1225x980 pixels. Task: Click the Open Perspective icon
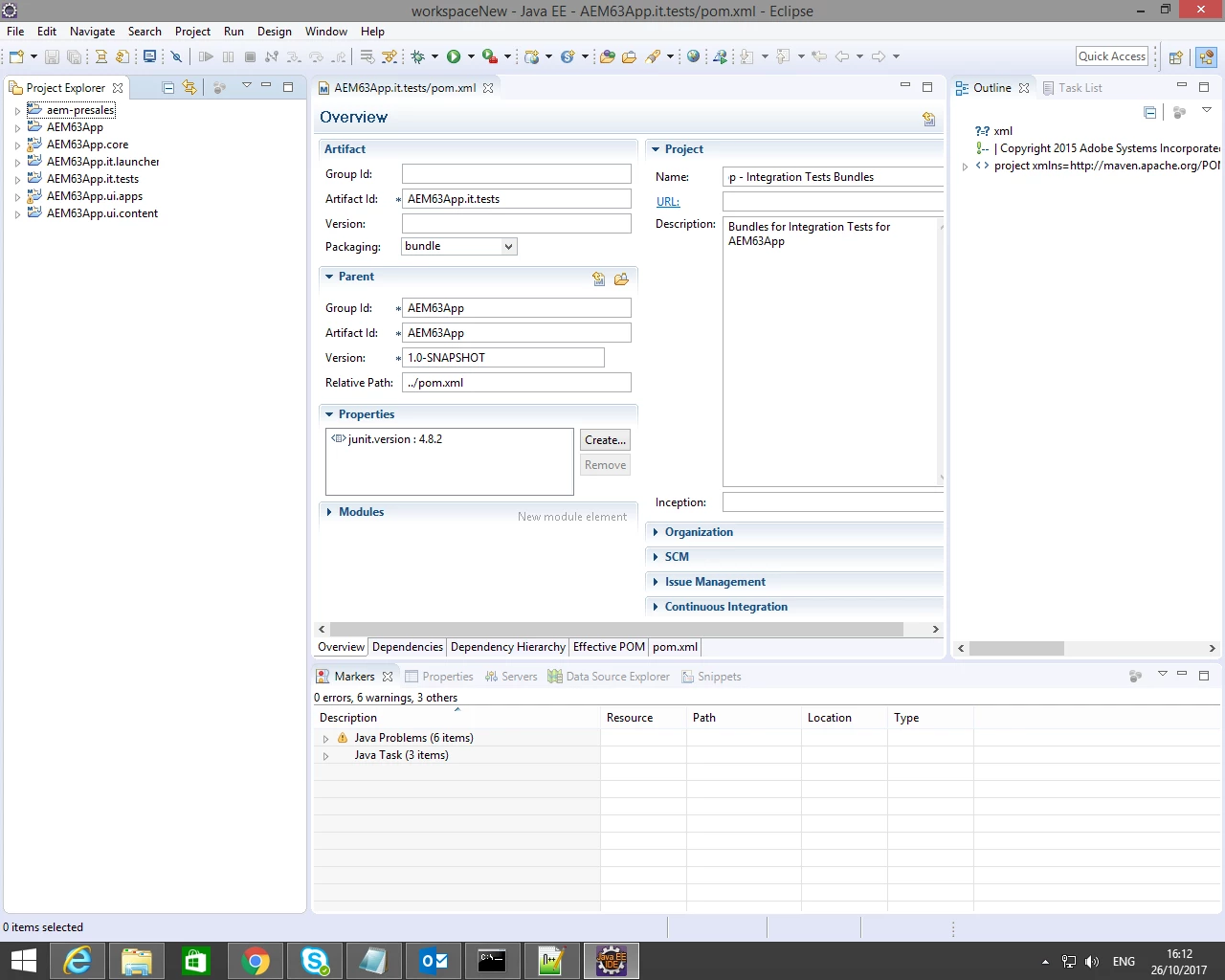pos(1176,56)
